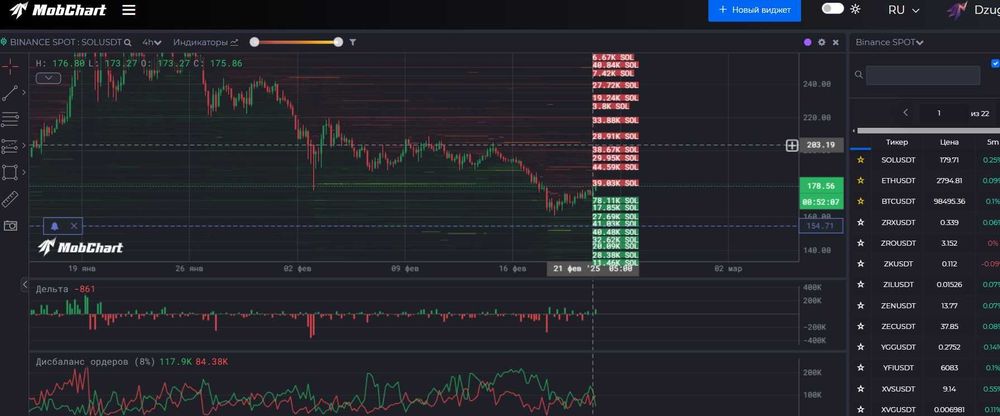Select the YGGUSDT ticker row
This screenshot has width=1000, height=416.
925,347
